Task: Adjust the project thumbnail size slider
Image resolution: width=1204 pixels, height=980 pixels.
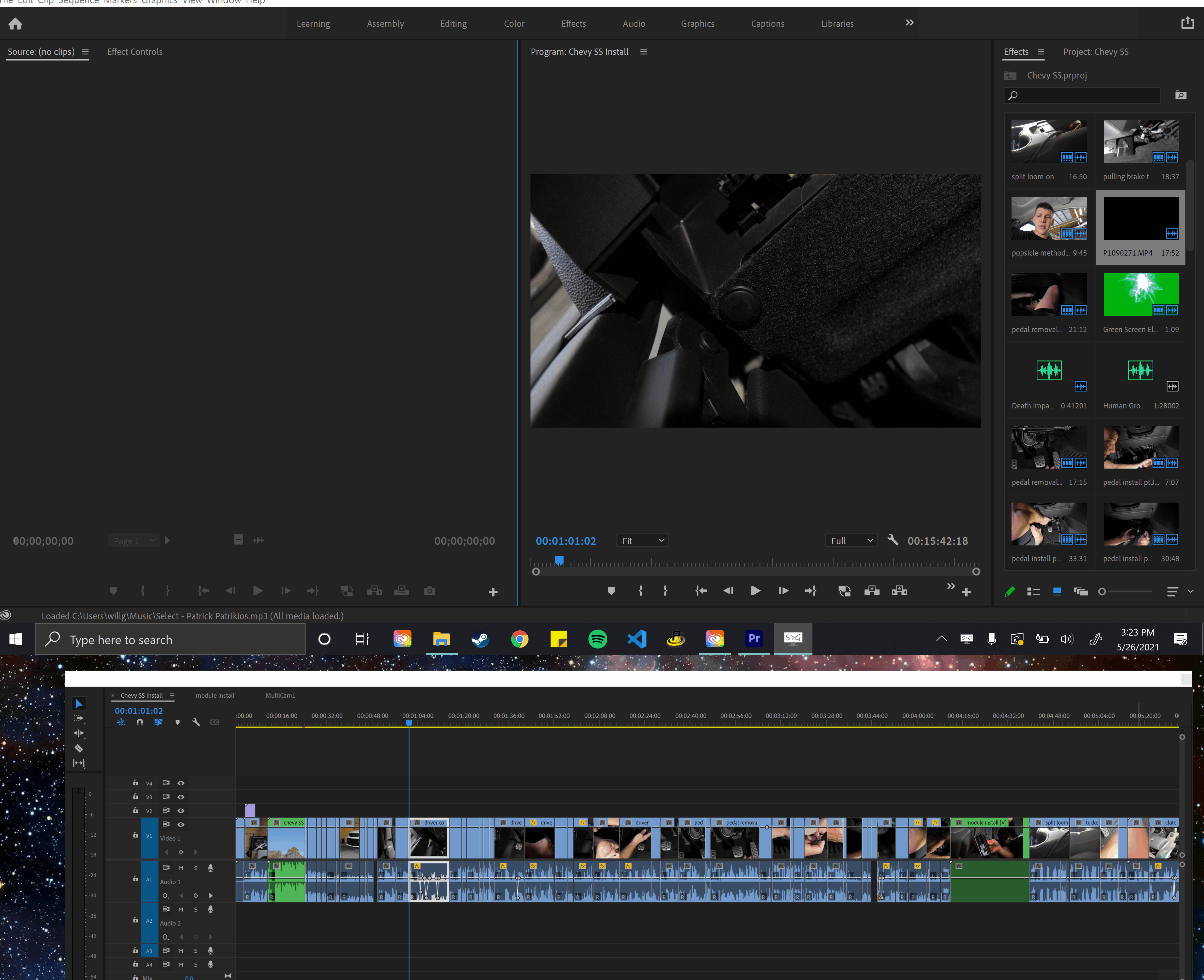Action: pyautogui.click(x=1103, y=591)
